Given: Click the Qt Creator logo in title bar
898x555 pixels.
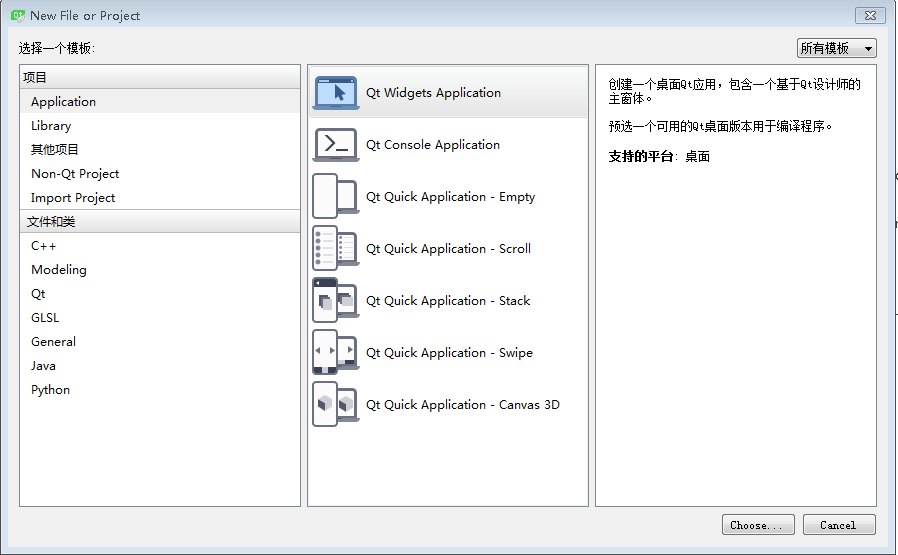Looking at the screenshot, I should click(x=18, y=15).
